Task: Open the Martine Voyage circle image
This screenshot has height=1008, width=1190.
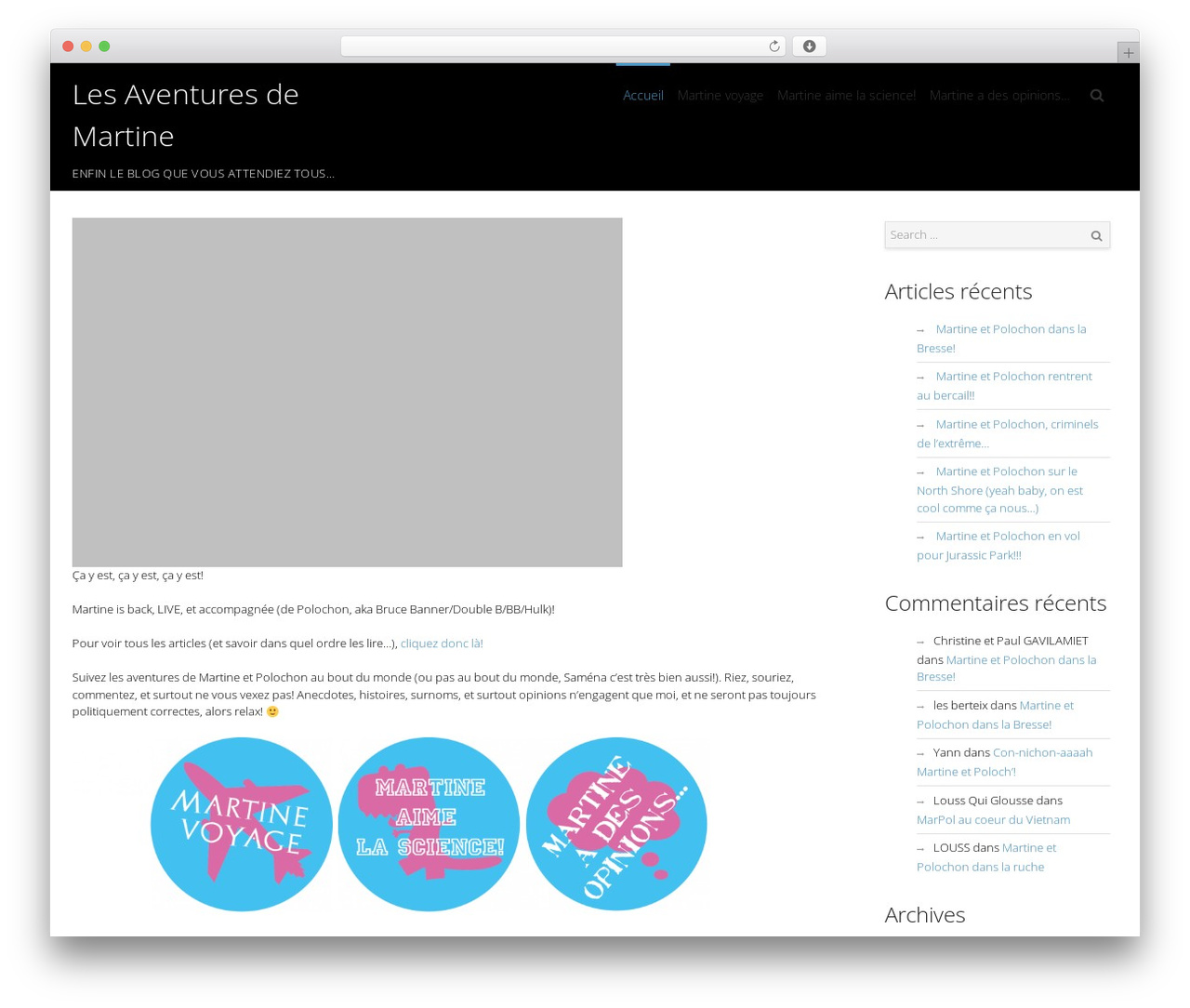Action: point(242,824)
